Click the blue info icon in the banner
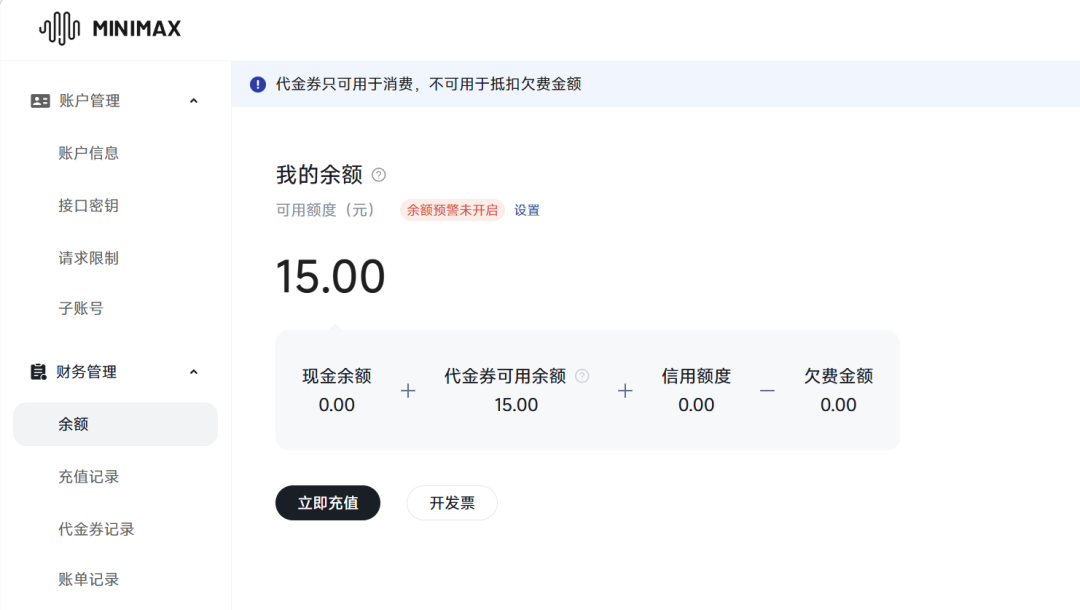 257,83
